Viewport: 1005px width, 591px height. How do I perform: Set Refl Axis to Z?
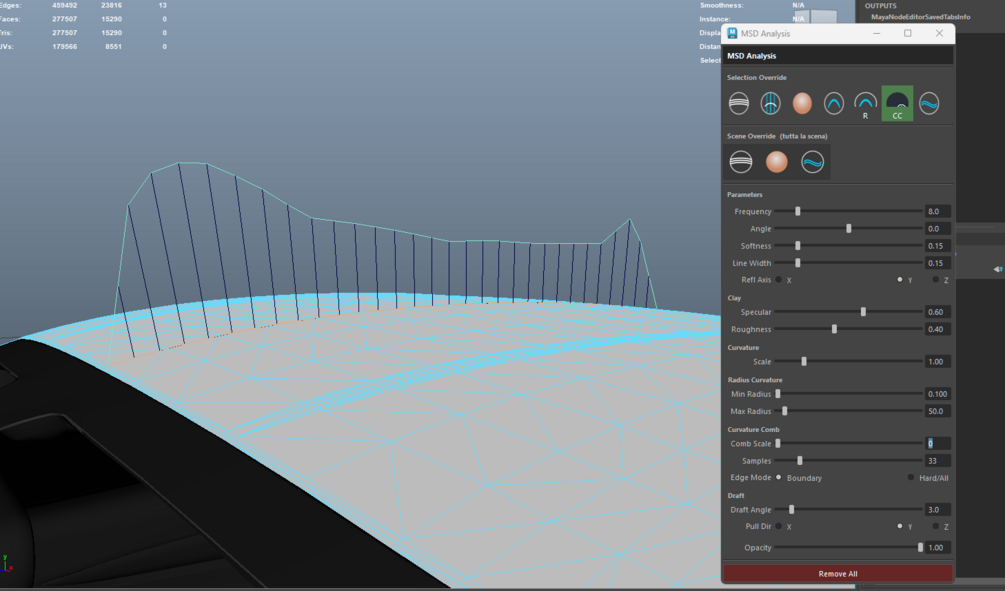point(936,279)
